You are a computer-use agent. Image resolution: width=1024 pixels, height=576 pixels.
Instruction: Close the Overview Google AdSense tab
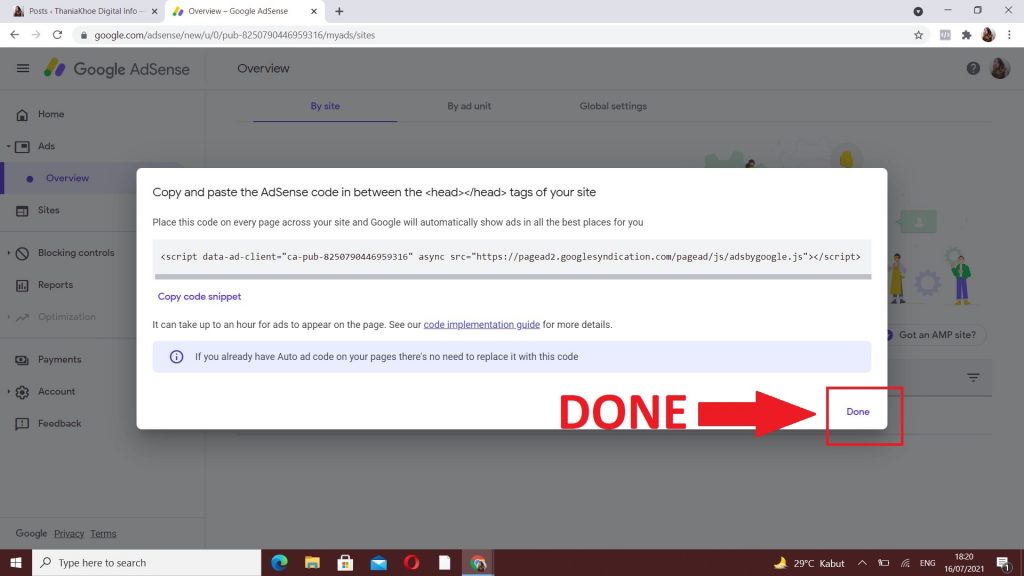(x=313, y=11)
